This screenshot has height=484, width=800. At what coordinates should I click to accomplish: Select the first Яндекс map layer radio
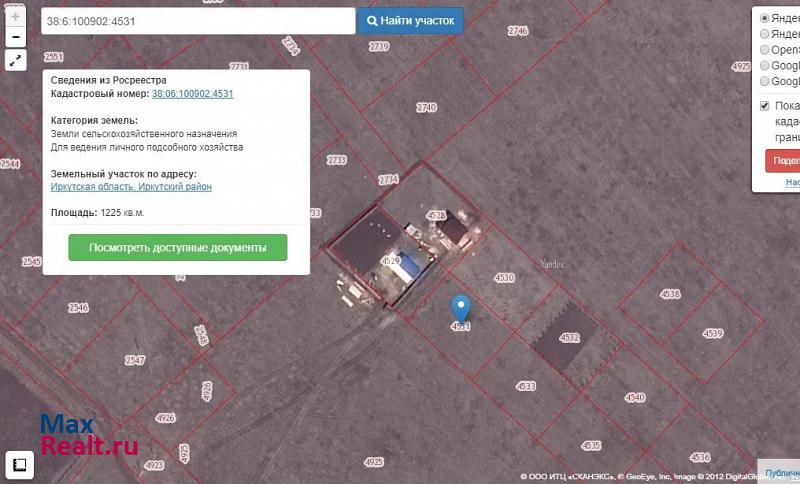tap(765, 18)
